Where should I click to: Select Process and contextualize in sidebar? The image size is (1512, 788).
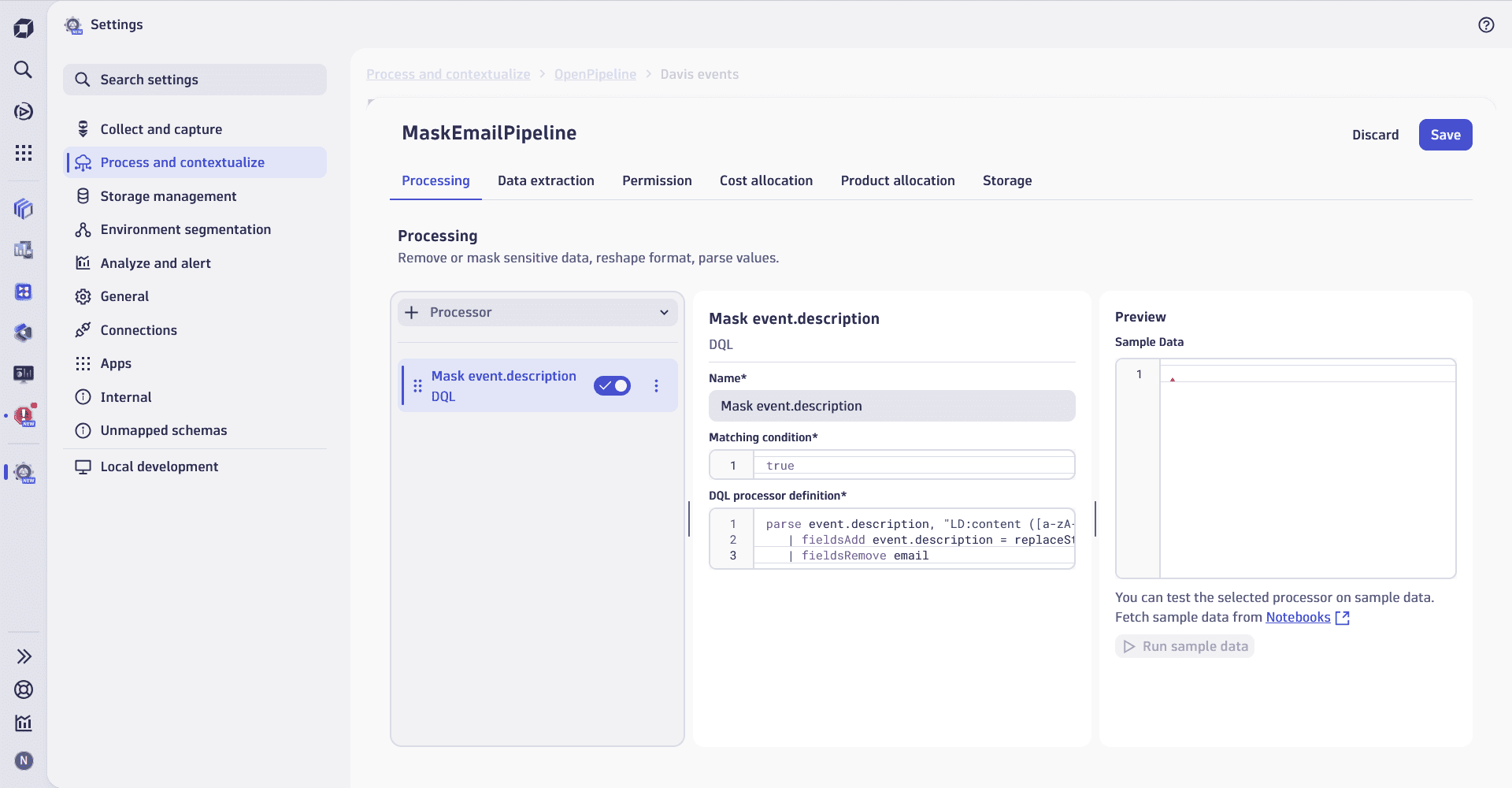point(195,162)
